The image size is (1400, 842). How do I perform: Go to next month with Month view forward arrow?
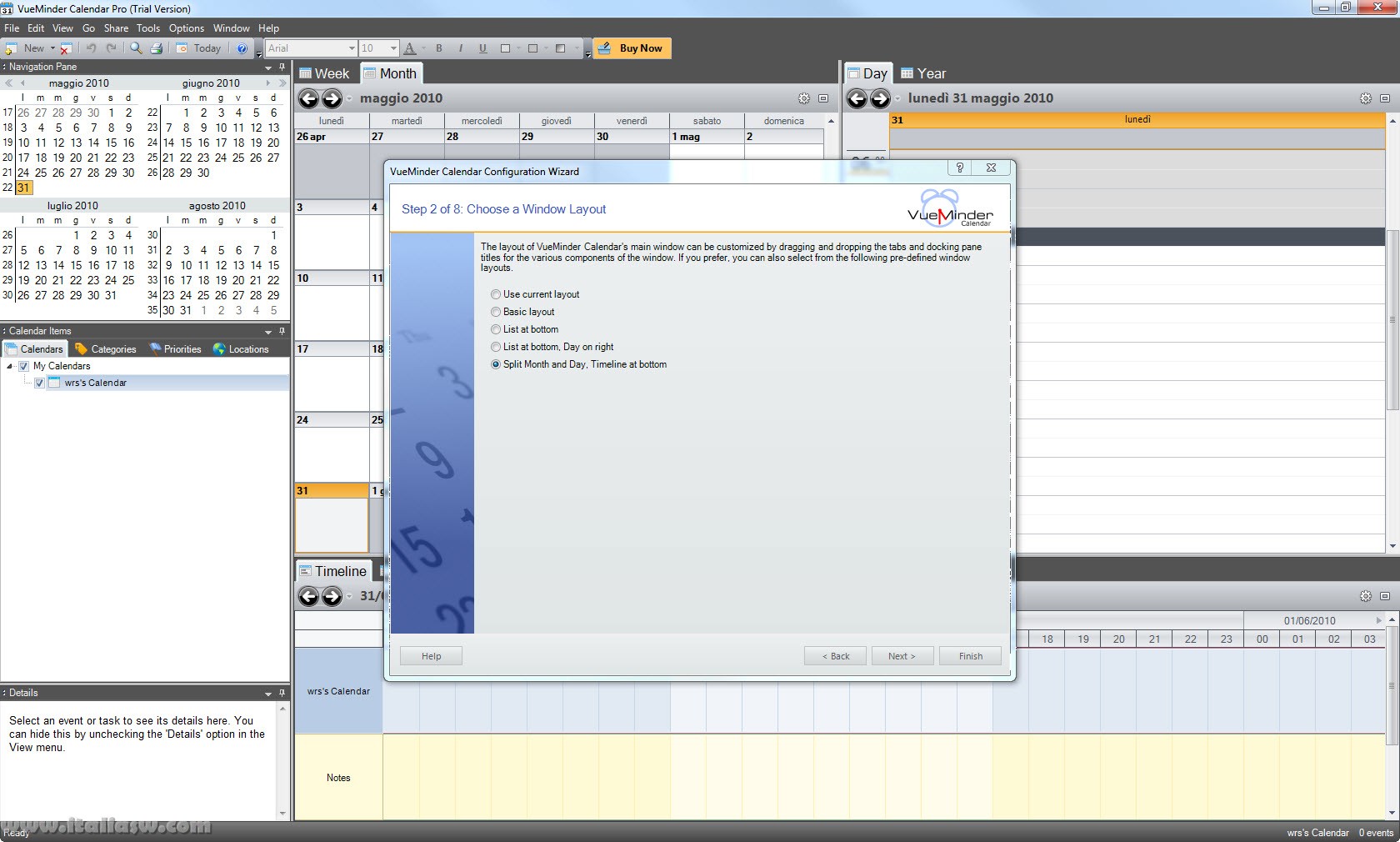coord(332,98)
